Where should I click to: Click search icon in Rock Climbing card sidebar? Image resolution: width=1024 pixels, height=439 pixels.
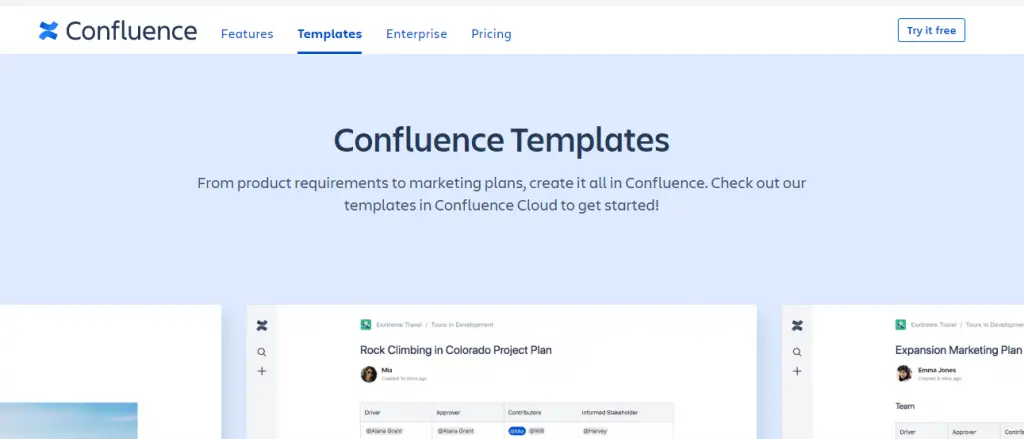coord(262,352)
